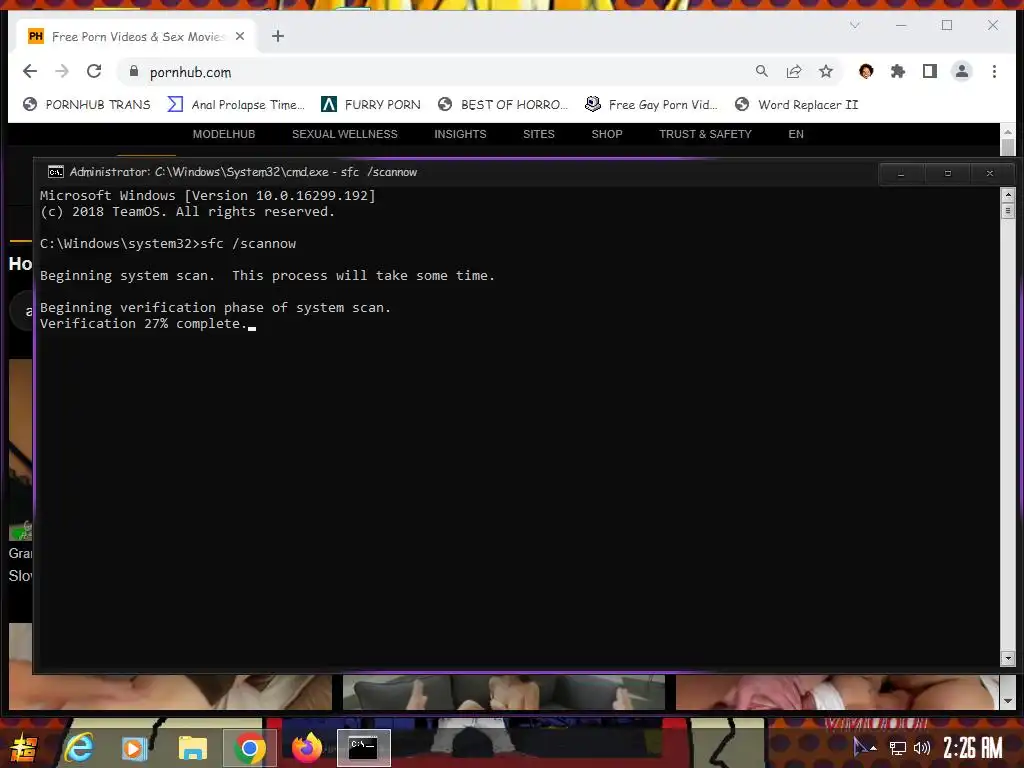Image resolution: width=1024 pixels, height=768 pixels.
Task: Select SEXUAL WELLNESS in the site navigation
Action: pos(345,134)
